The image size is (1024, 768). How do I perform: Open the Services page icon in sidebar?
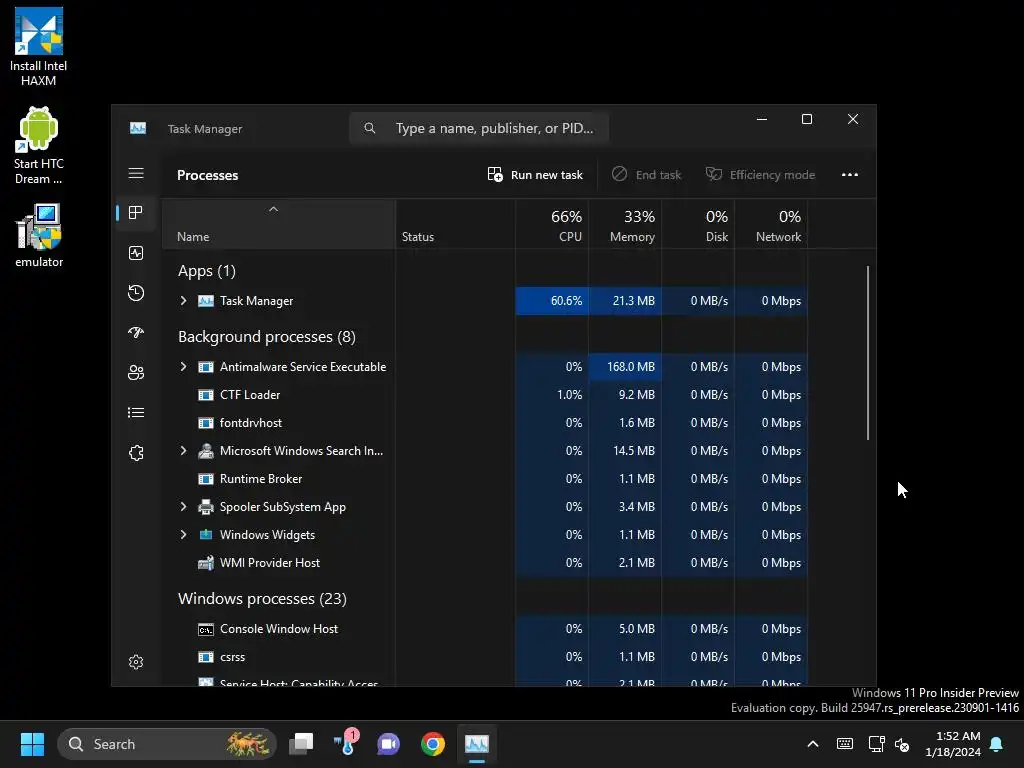136,453
